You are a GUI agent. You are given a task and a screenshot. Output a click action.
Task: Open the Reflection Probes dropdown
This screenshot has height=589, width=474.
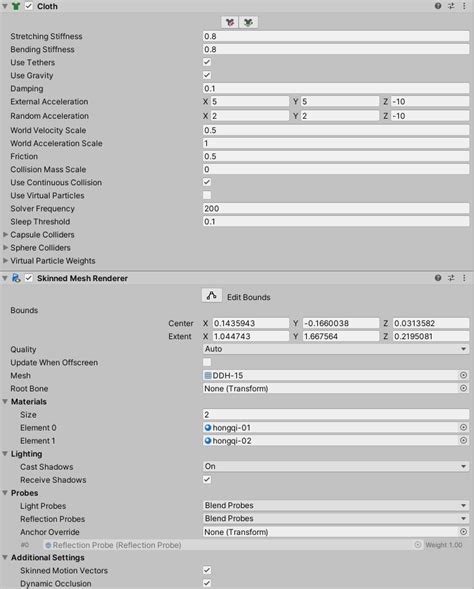point(336,519)
